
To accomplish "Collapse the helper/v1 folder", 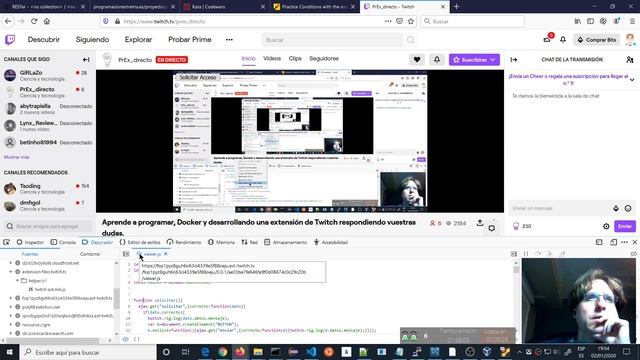I will [18, 280].
